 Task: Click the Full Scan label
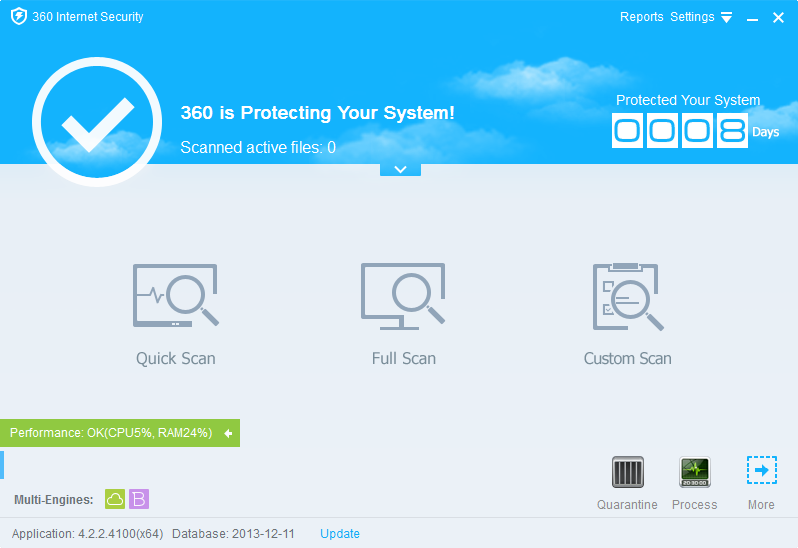(x=403, y=358)
